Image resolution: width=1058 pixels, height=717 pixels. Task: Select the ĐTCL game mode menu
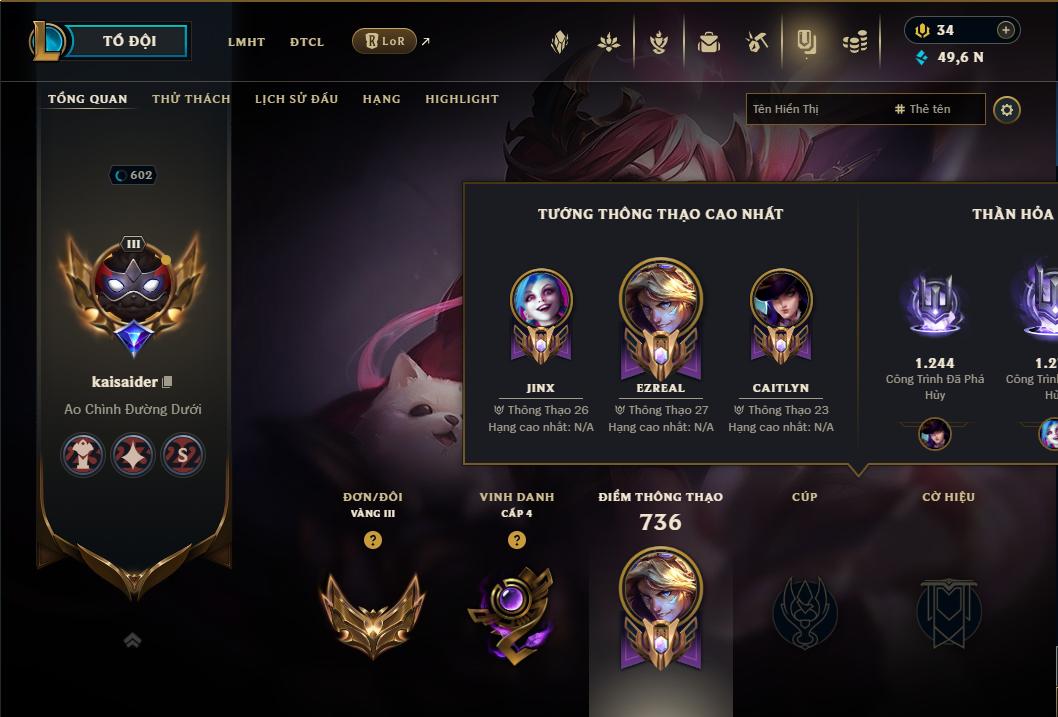click(307, 42)
